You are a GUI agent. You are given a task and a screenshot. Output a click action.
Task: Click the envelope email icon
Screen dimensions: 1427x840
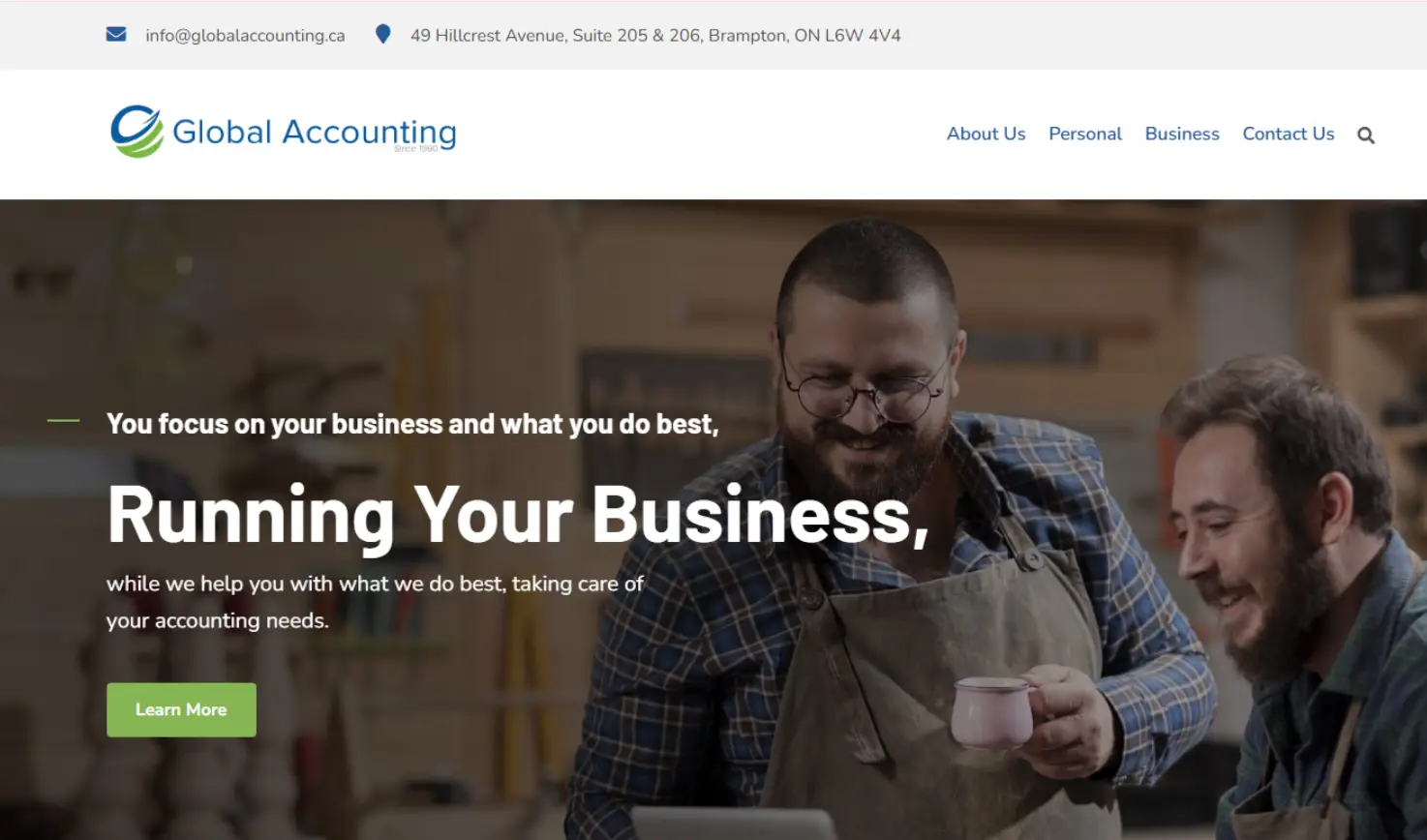pyautogui.click(x=116, y=35)
